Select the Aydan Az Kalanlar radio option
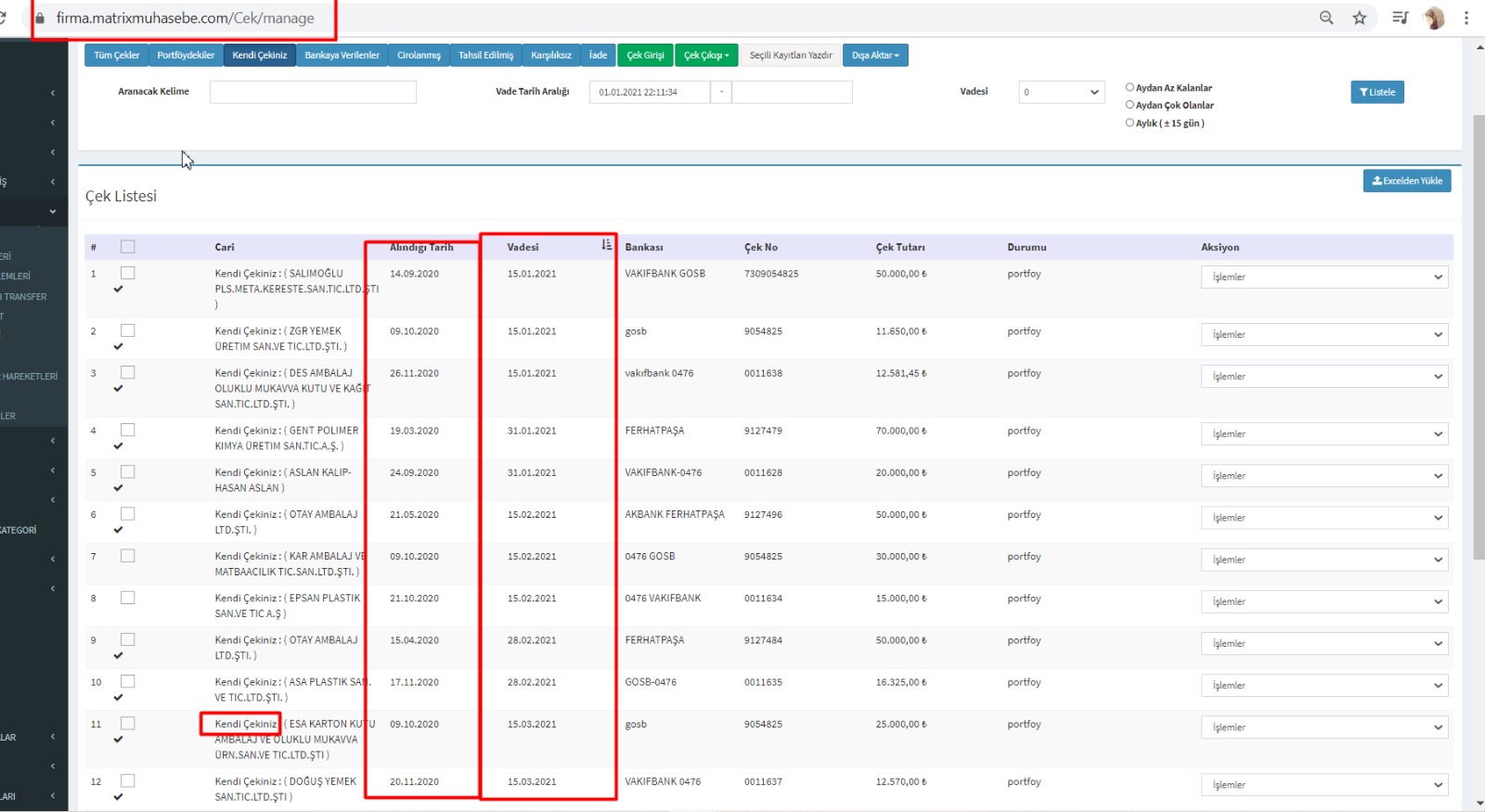The height and width of the screenshot is (812, 1485). (x=1130, y=87)
